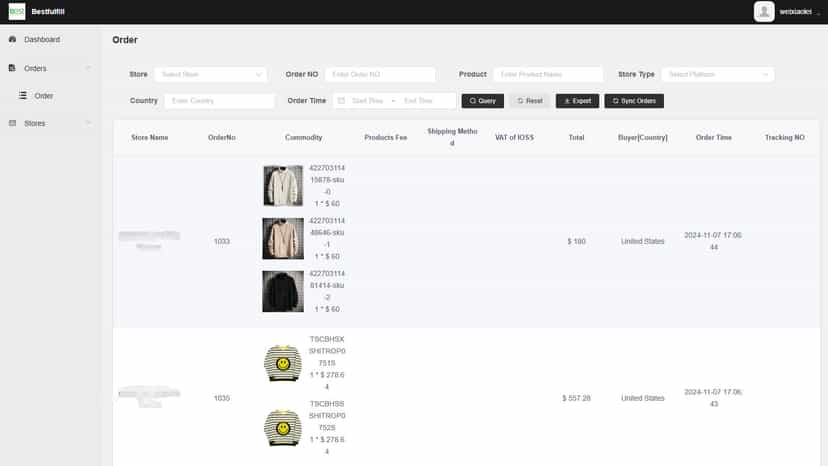Click the Bestfulfill logo icon
Screen dimensions: 828x466
point(17,12)
